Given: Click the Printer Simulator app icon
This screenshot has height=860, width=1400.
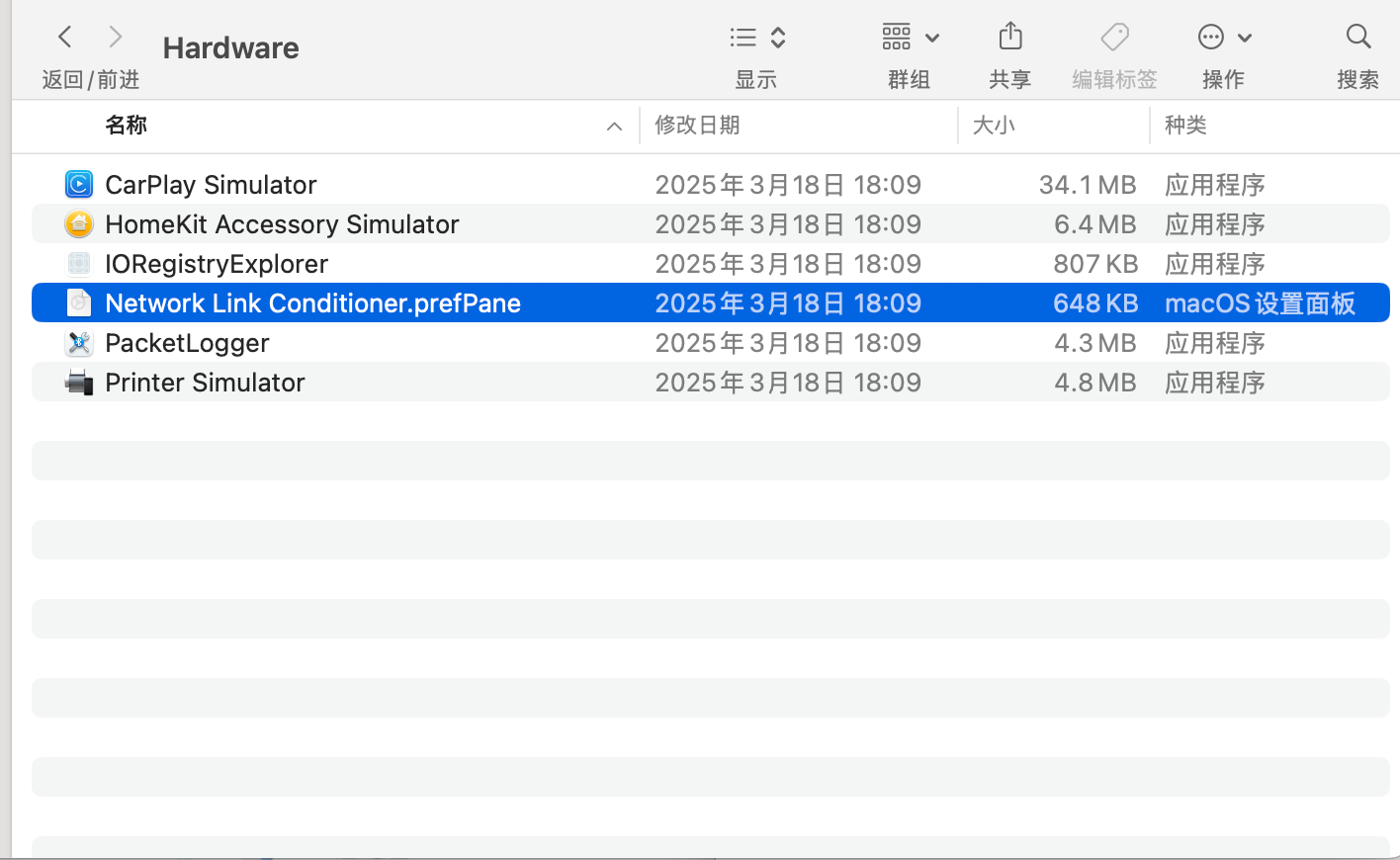Looking at the screenshot, I should coord(79,382).
